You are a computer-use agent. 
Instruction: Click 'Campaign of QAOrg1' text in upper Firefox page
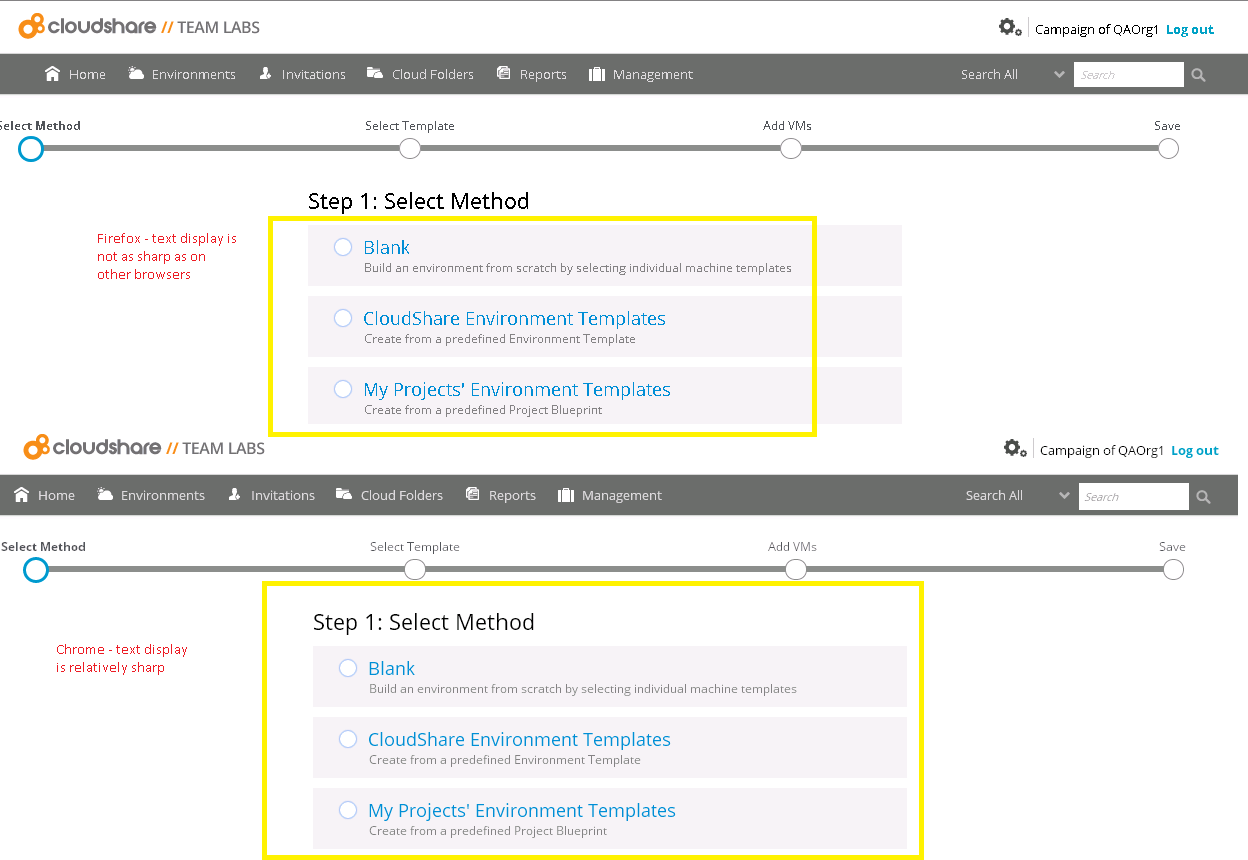click(1097, 30)
